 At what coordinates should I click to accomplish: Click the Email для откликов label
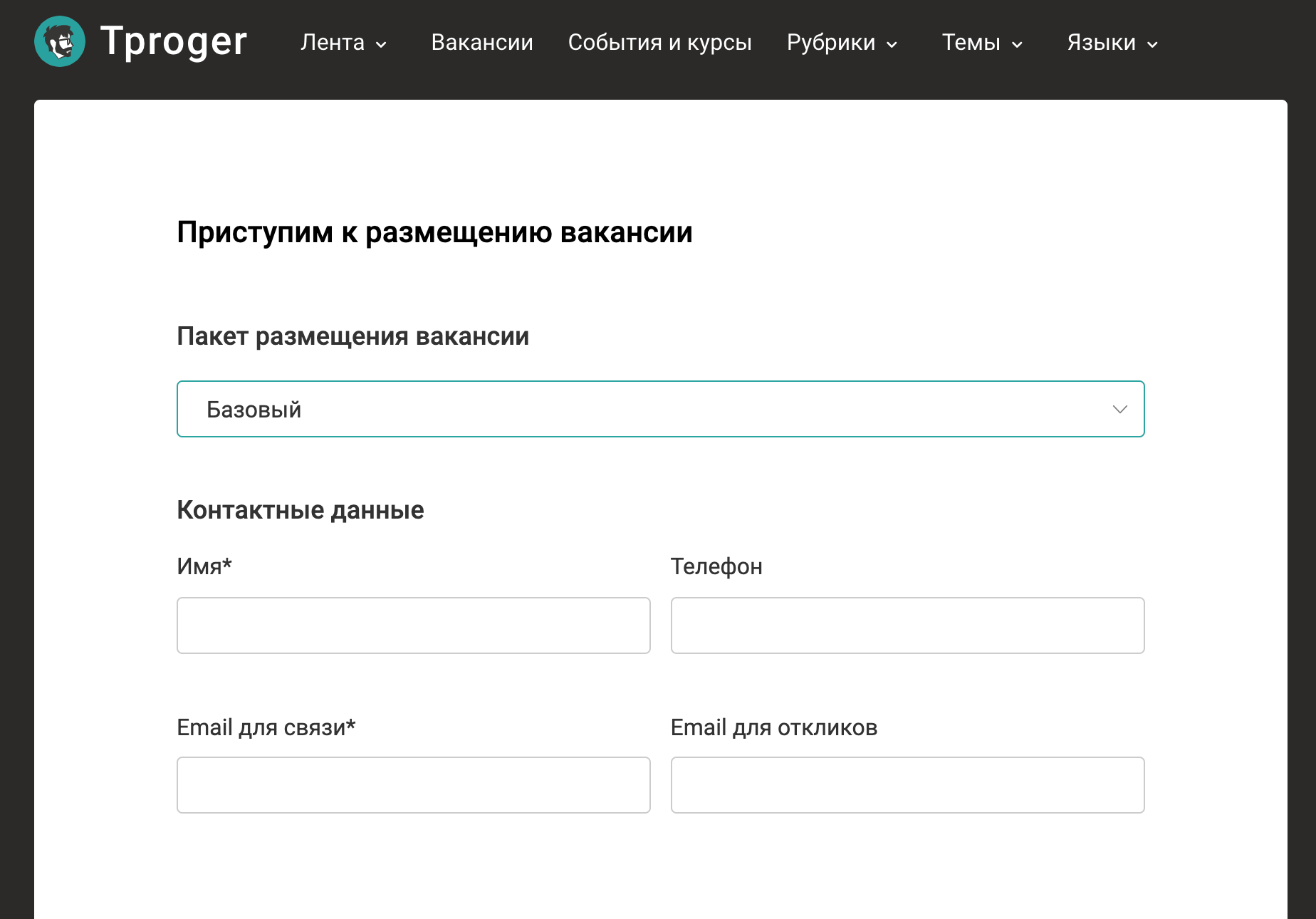[774, 727]
